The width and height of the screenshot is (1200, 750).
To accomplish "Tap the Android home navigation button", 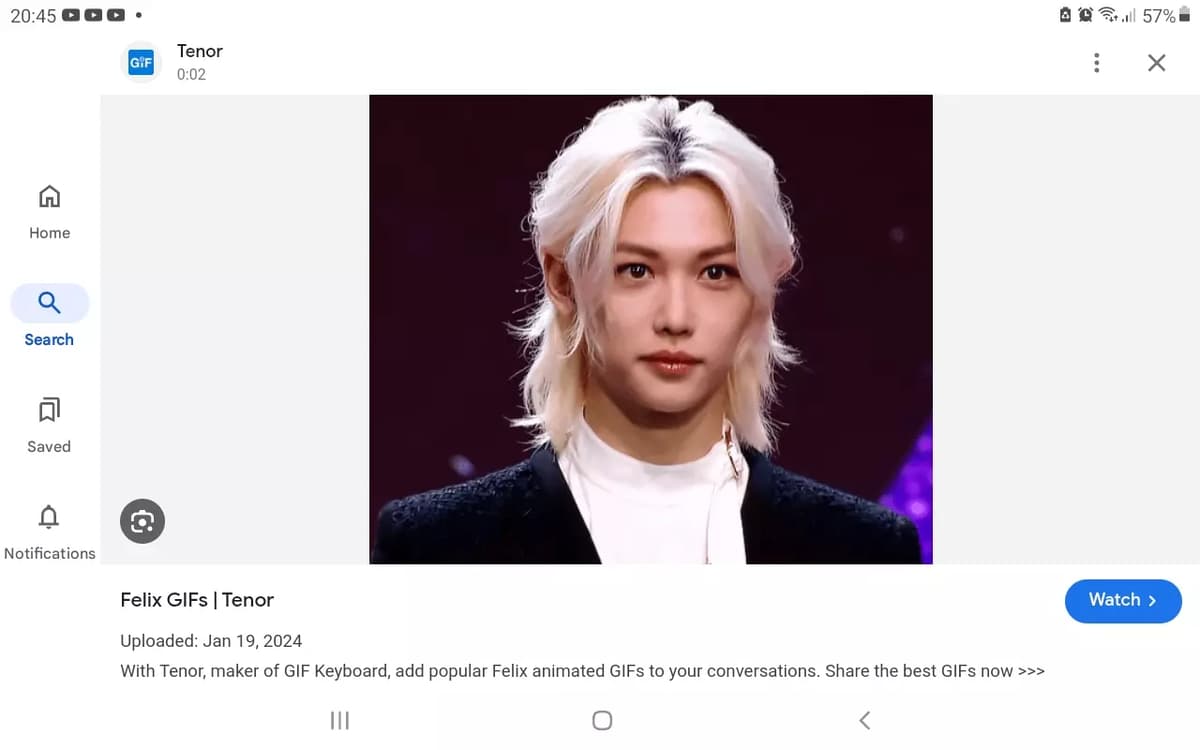I will pos(602,720).
